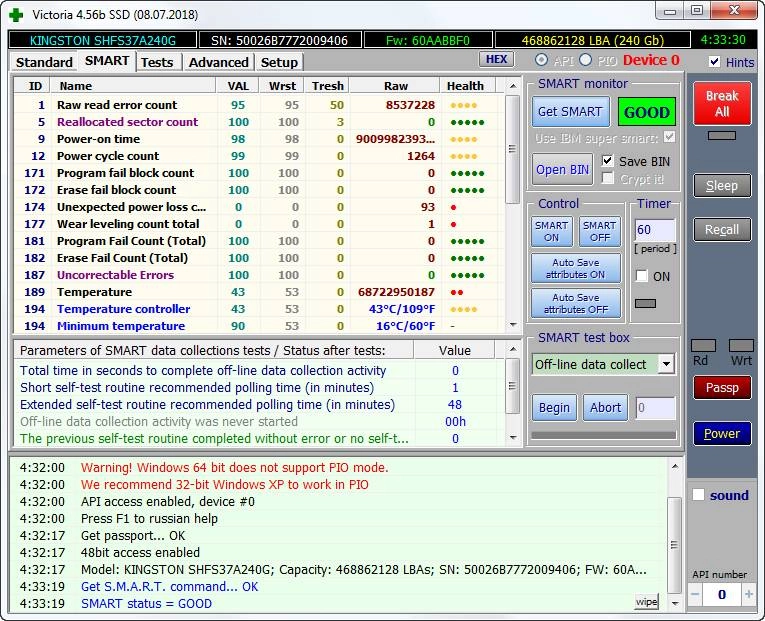The height and width of the screenshot is (621, 765).
Task: Click the Raw column header
Action: (395, 86)
